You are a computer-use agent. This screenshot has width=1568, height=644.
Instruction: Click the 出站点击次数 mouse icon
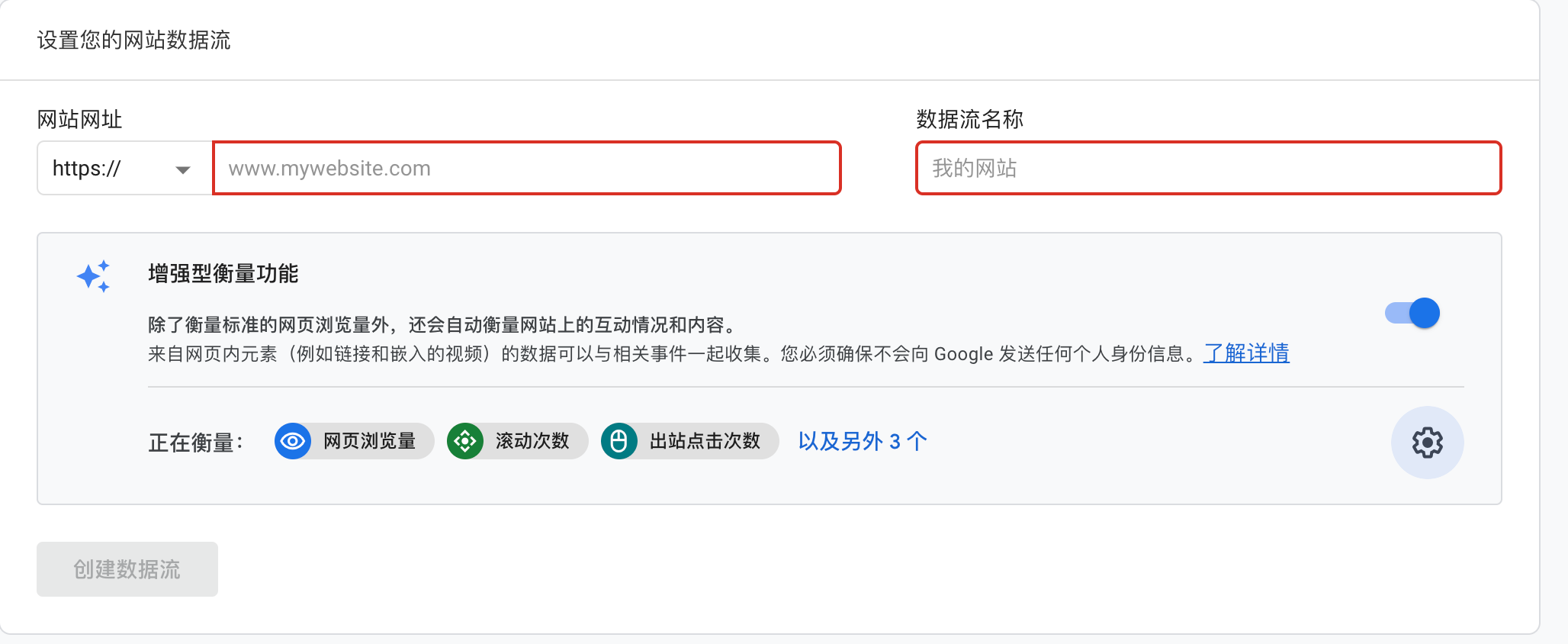pos(619,441)
